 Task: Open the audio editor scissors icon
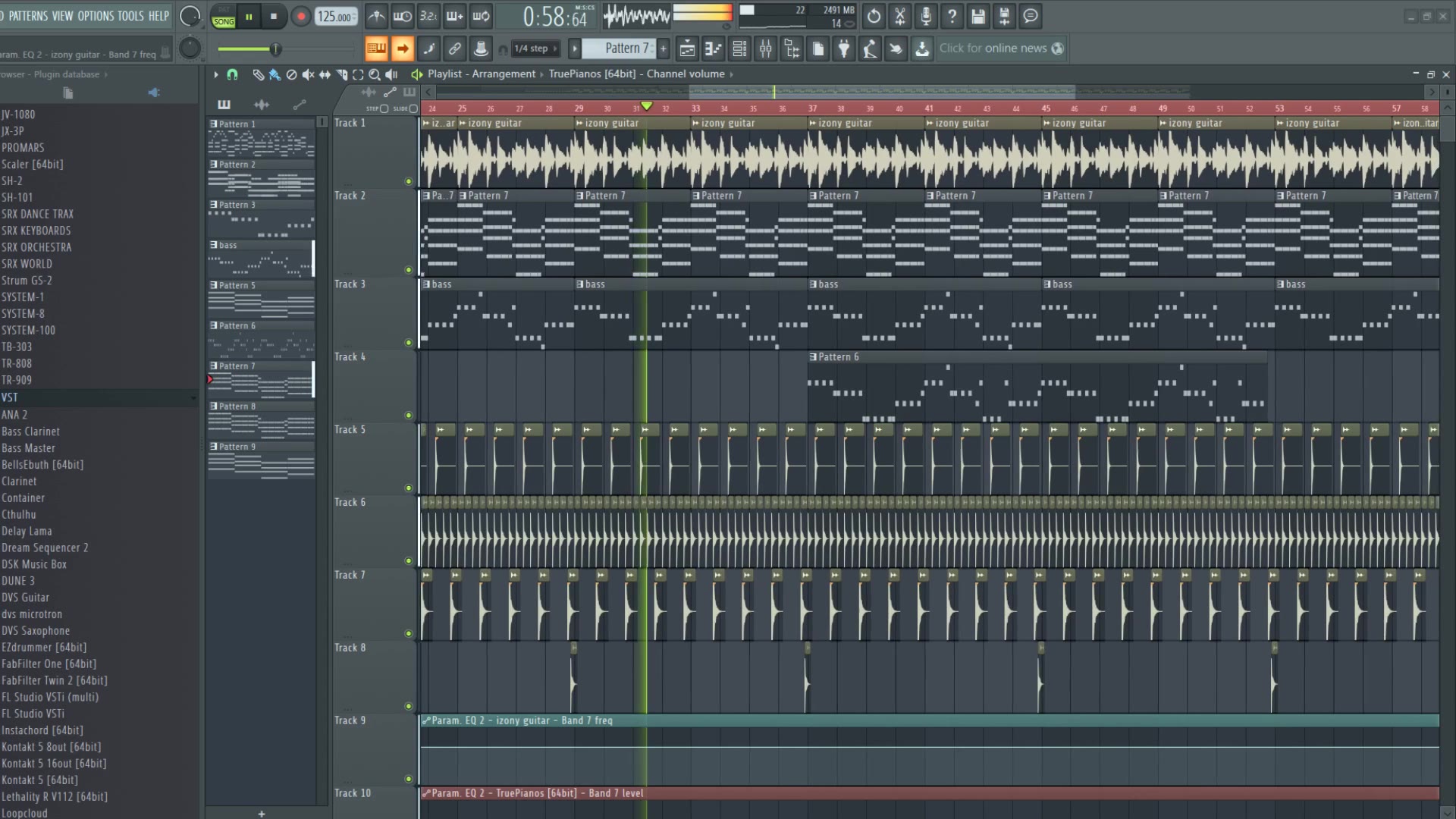click(900, 16)
